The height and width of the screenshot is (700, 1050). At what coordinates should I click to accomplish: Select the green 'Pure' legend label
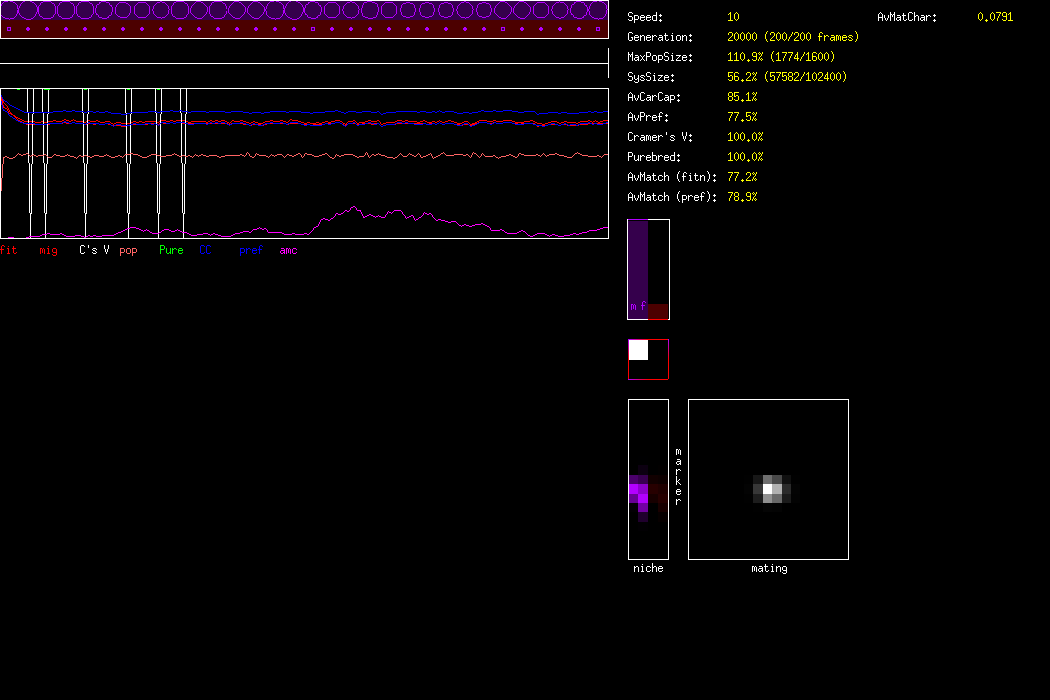click(x=171, y=250)
